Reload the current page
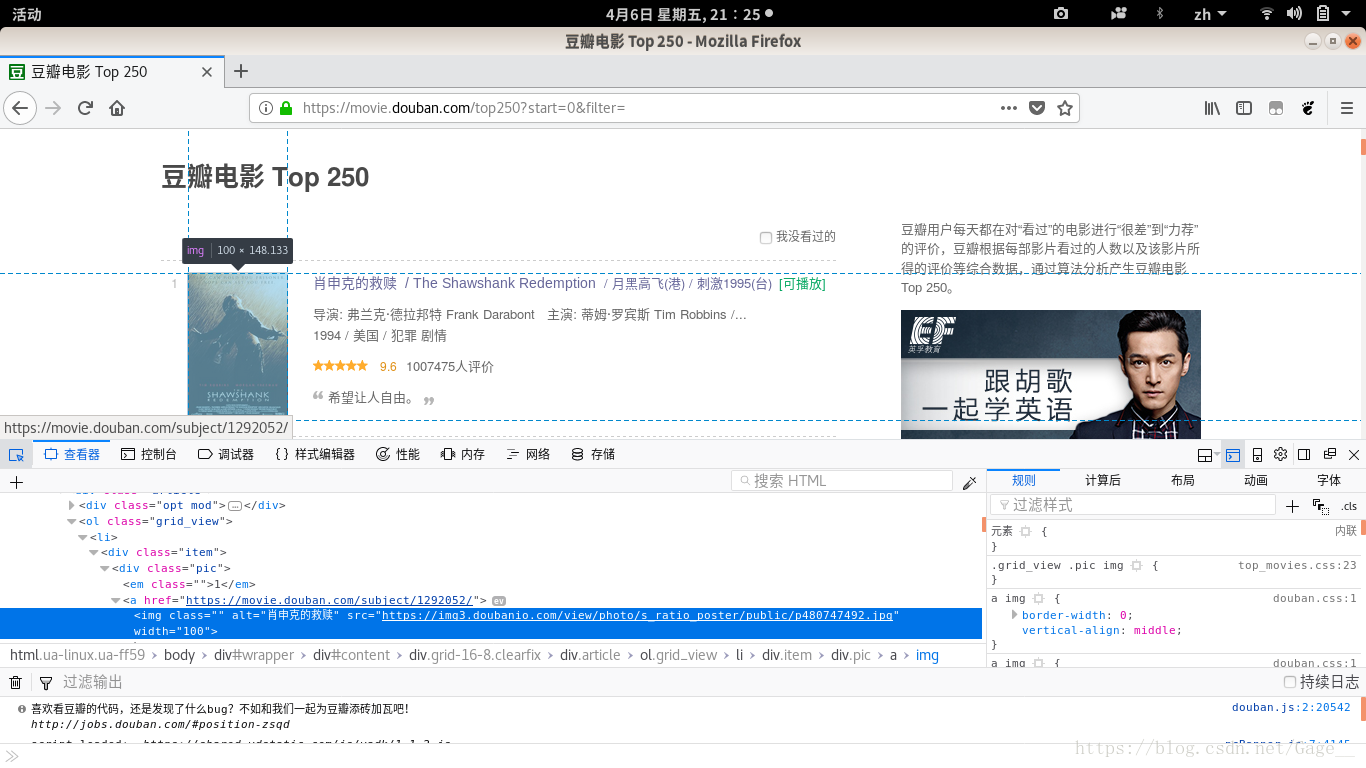 [85, 108]
